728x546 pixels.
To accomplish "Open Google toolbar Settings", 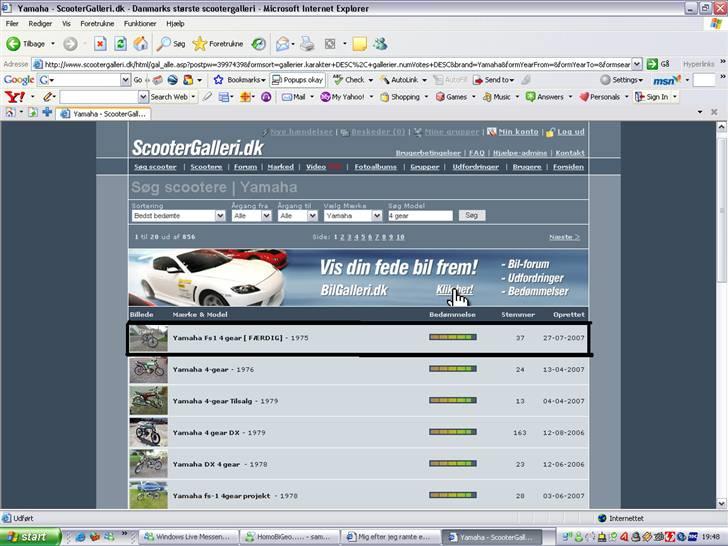I will tap(622, 80).
